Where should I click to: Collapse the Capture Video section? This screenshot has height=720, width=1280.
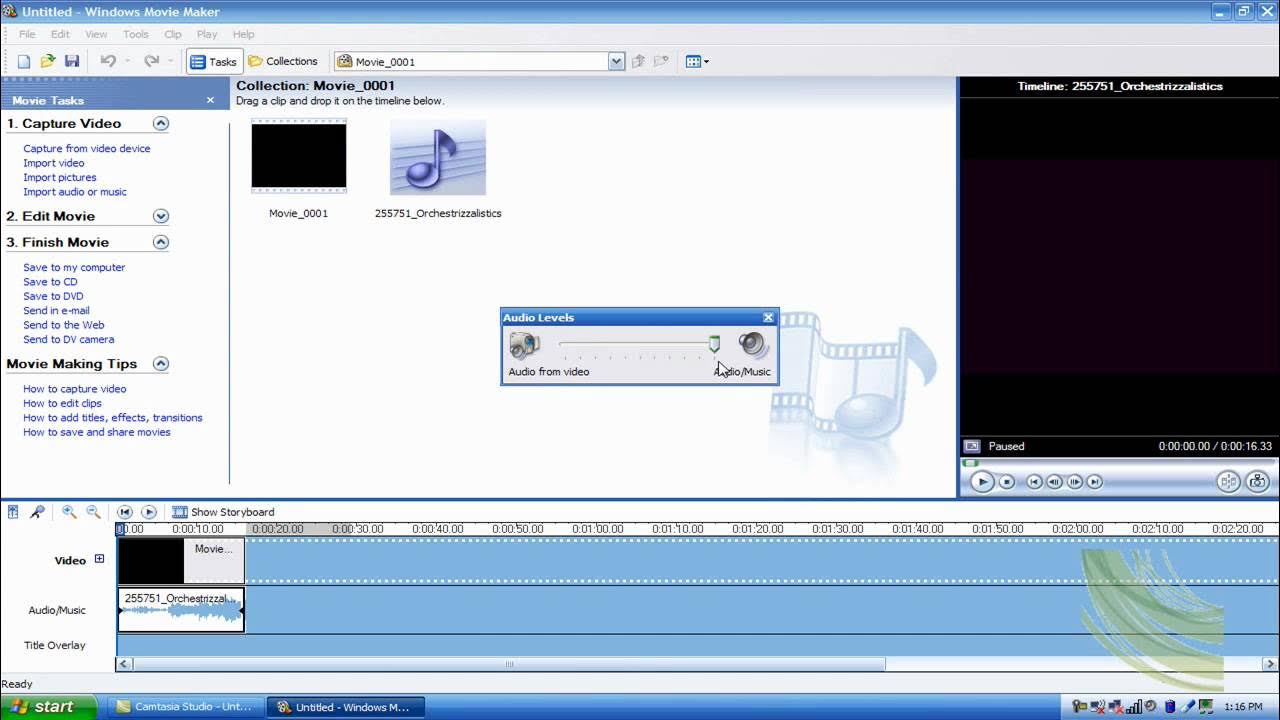[160, 123]
